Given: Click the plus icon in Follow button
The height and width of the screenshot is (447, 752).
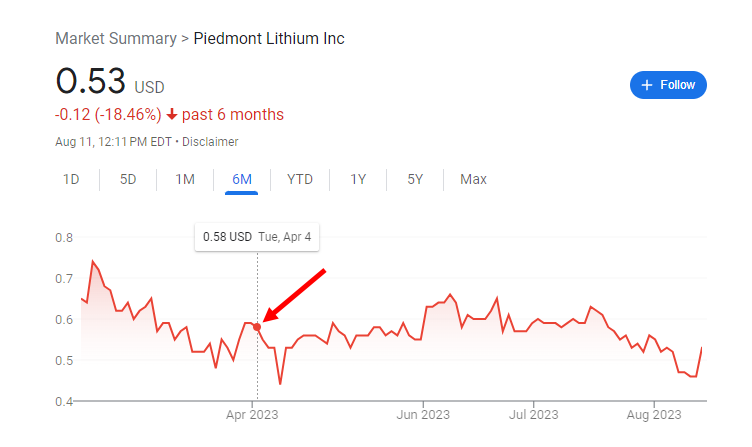Looking at the screenshot, I should click(x=647, y=85).
